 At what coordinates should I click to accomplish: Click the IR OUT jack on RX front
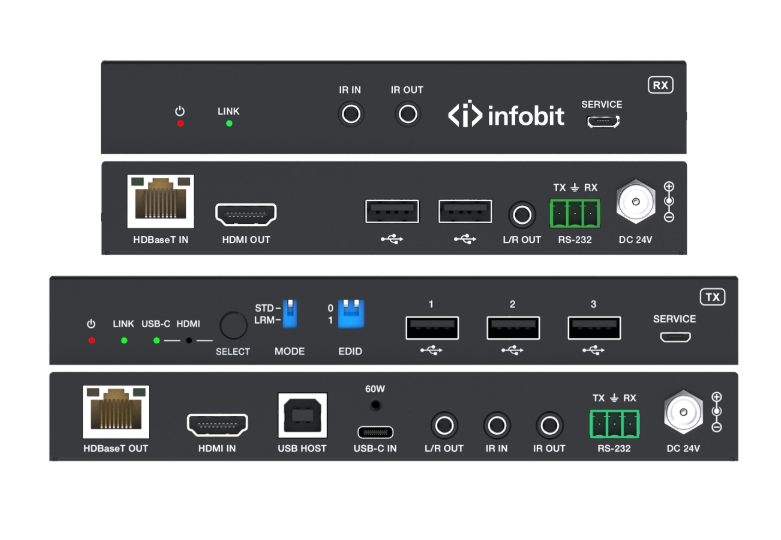(x=407, y=114)
